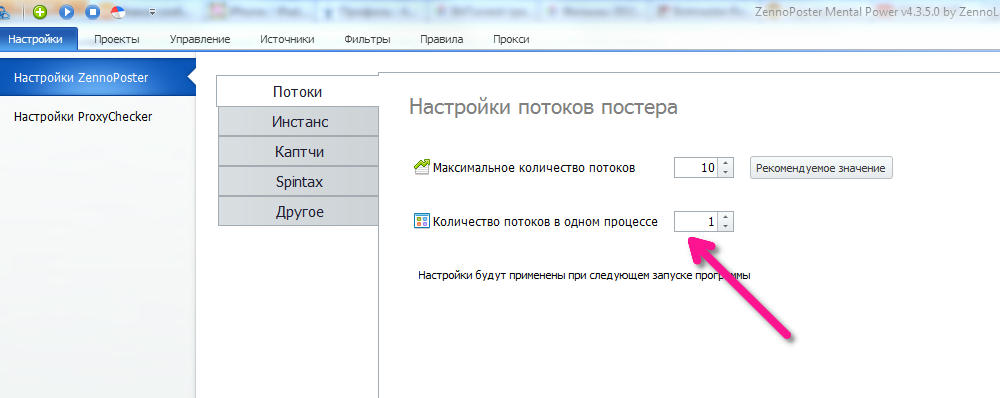Switch to the Управление ribbon tab
The width and height of the screenshot is (1000, 398).
tap(200, 39)
